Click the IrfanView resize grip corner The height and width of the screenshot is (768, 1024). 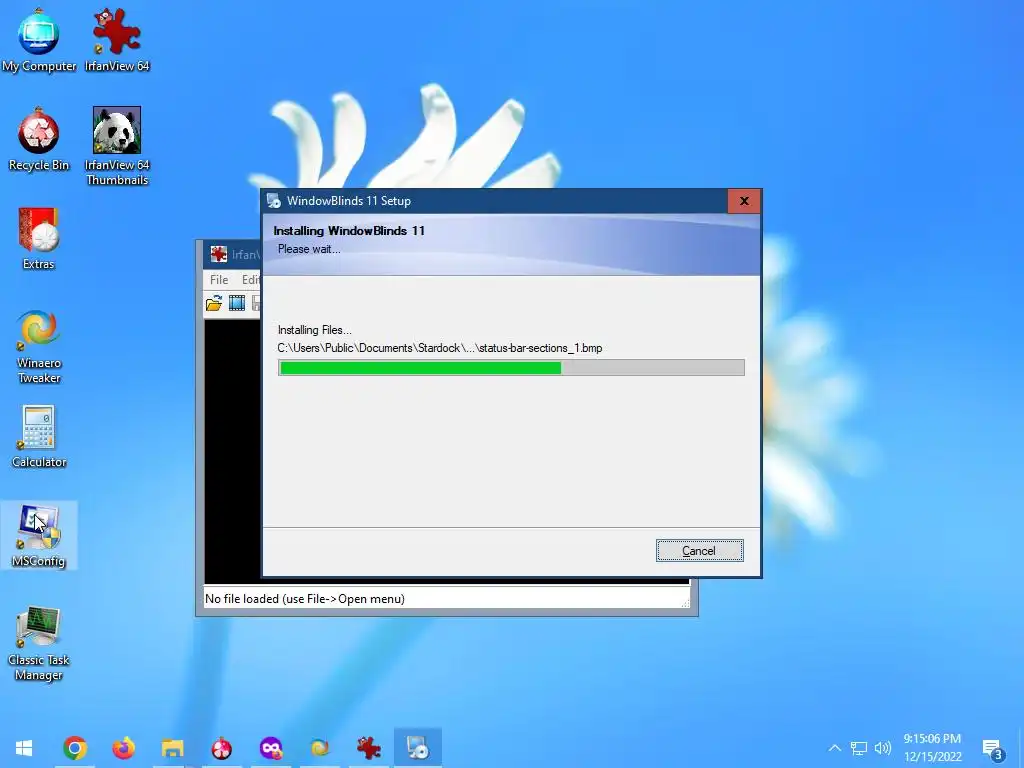pyautogui.click(x=685, y=603)
